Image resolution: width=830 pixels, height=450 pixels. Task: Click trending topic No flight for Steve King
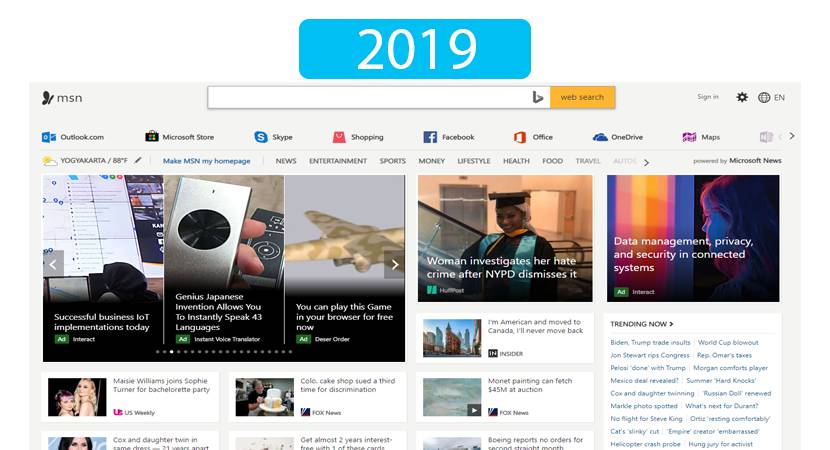click(646, 419)
